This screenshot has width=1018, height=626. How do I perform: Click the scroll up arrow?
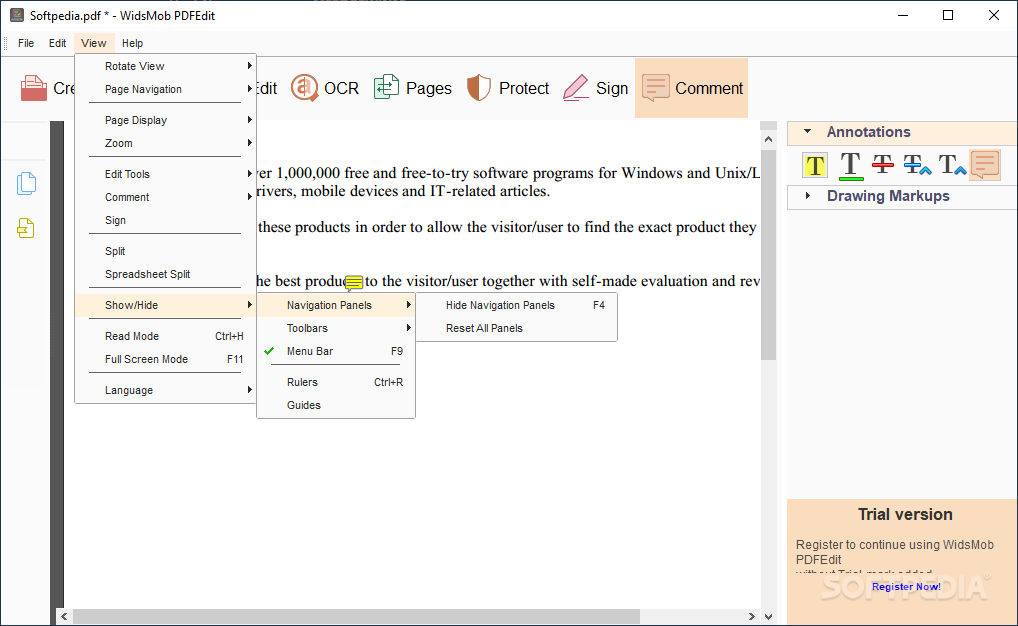pos(768,139)
